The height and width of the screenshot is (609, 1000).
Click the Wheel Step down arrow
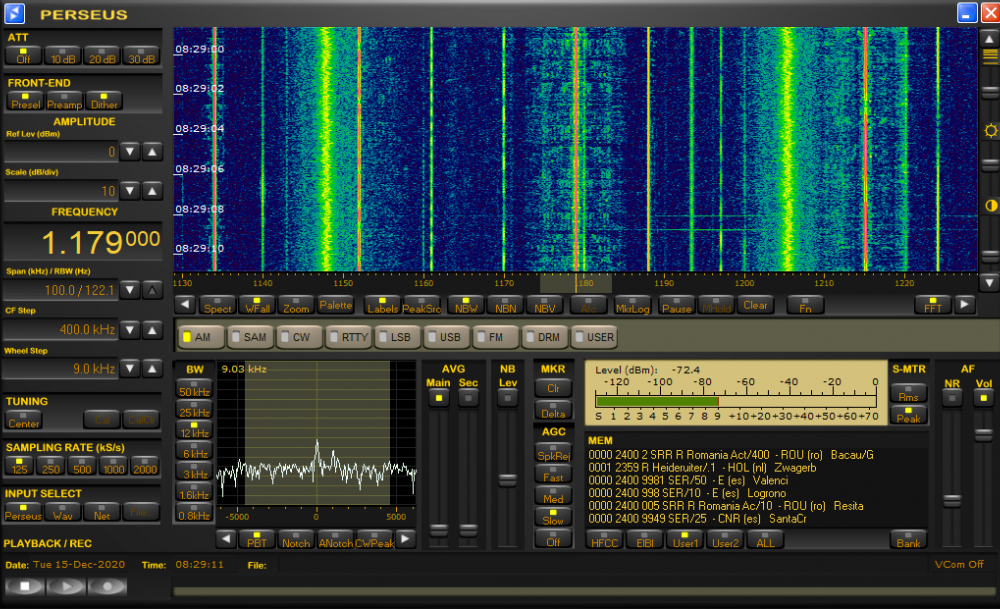[131, 368]
